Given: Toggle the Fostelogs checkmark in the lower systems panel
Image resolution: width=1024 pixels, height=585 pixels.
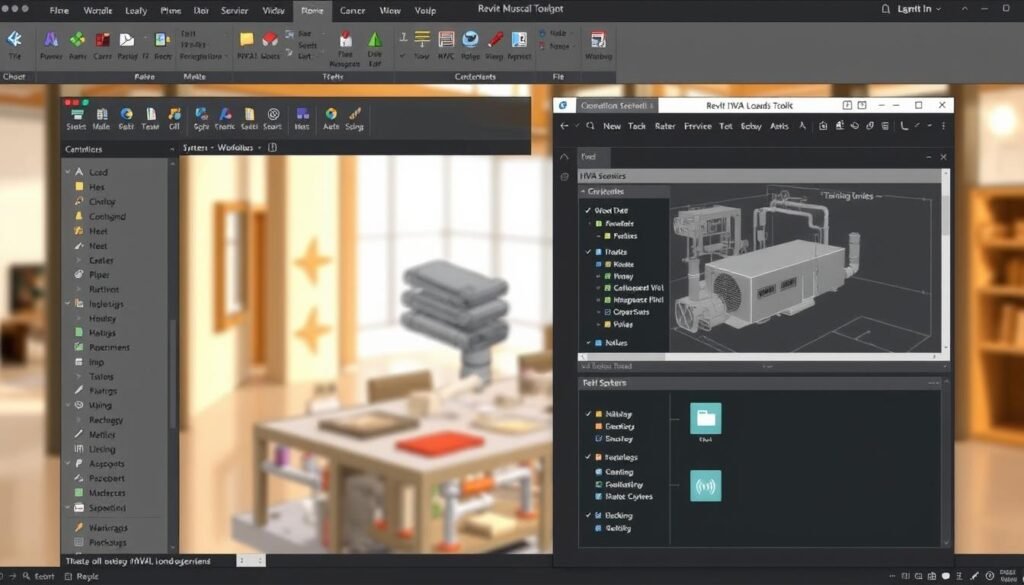Looking at the screenshot, I should [x=588, y=457].
